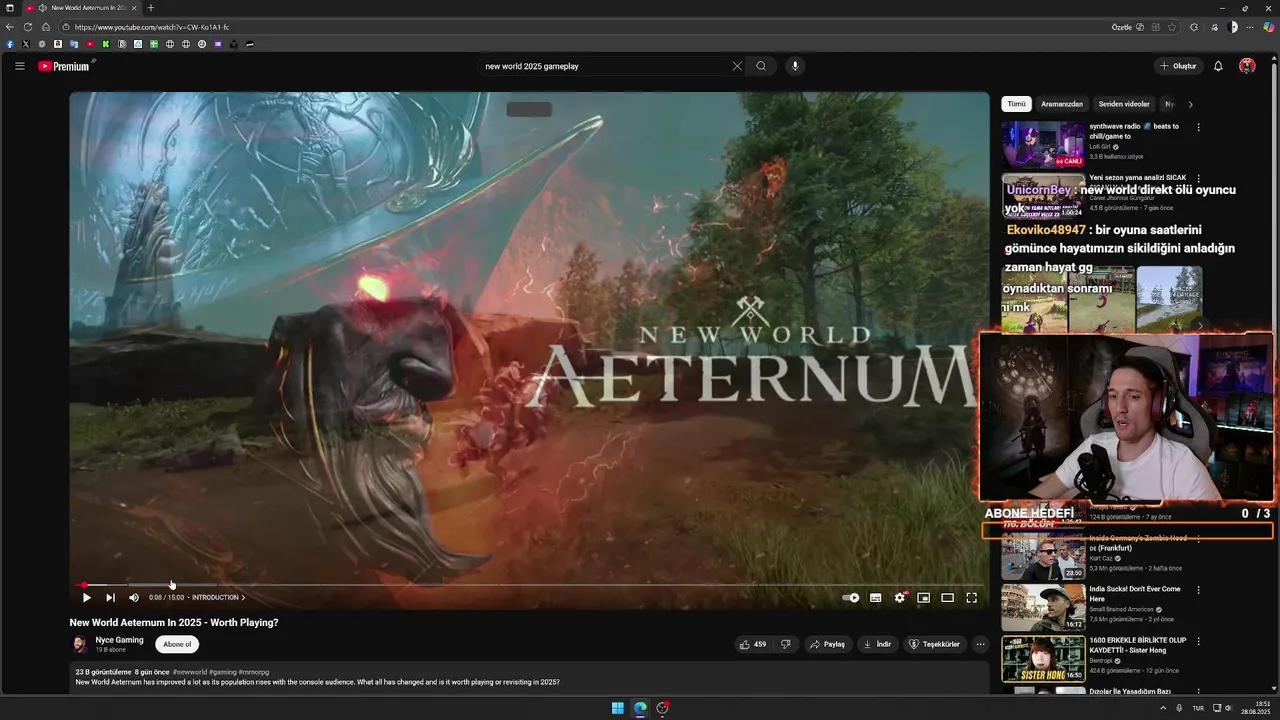Go to browser home page

coord(46,27)
